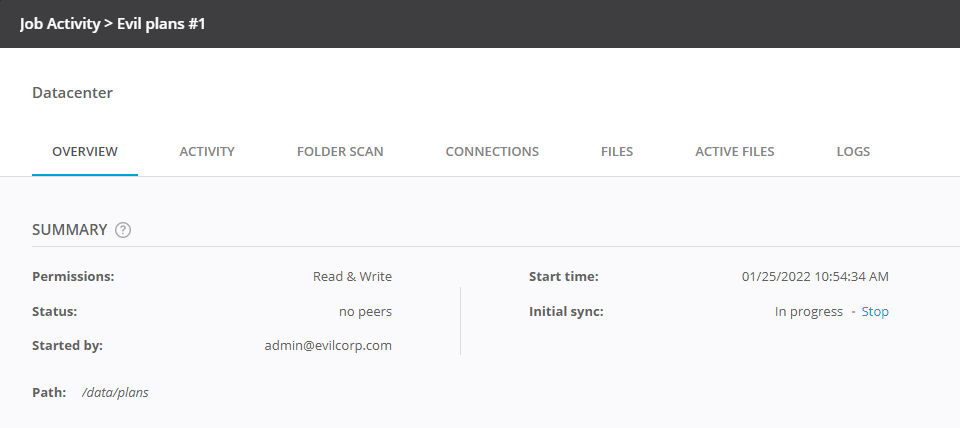
Task: Switch to the Logs tab
Action: click(x=853, y=152)
